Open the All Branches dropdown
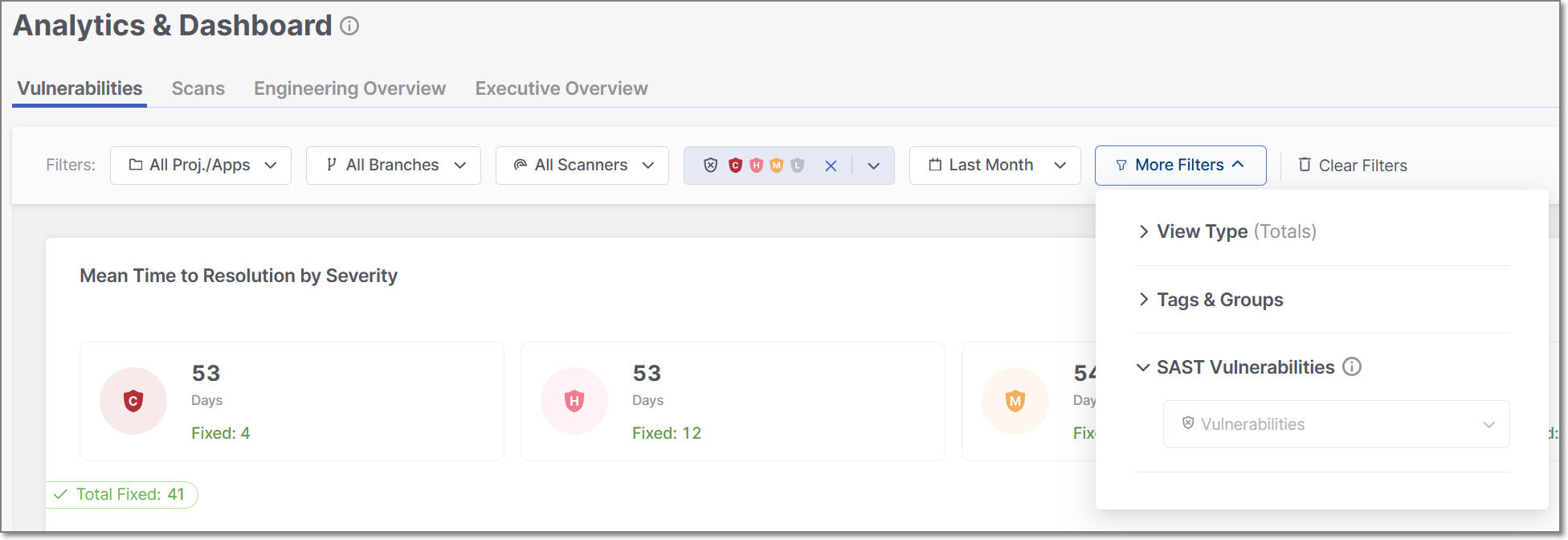 (393, 166)
